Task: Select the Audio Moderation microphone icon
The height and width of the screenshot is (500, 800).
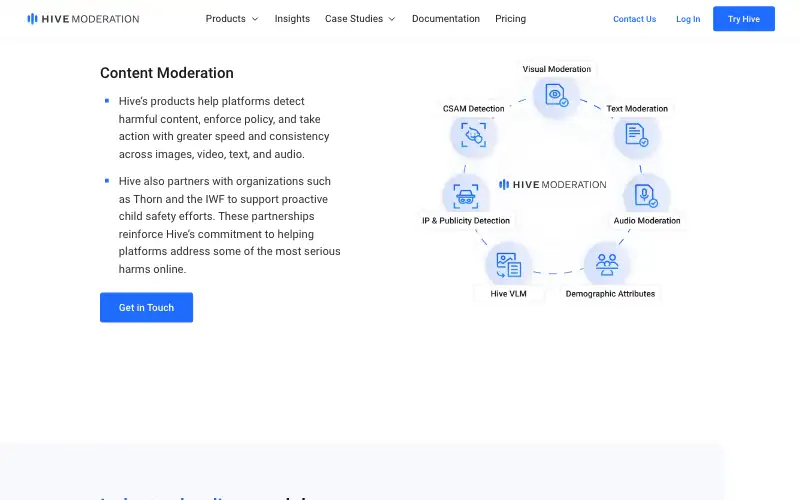Action: coord(646,196)
